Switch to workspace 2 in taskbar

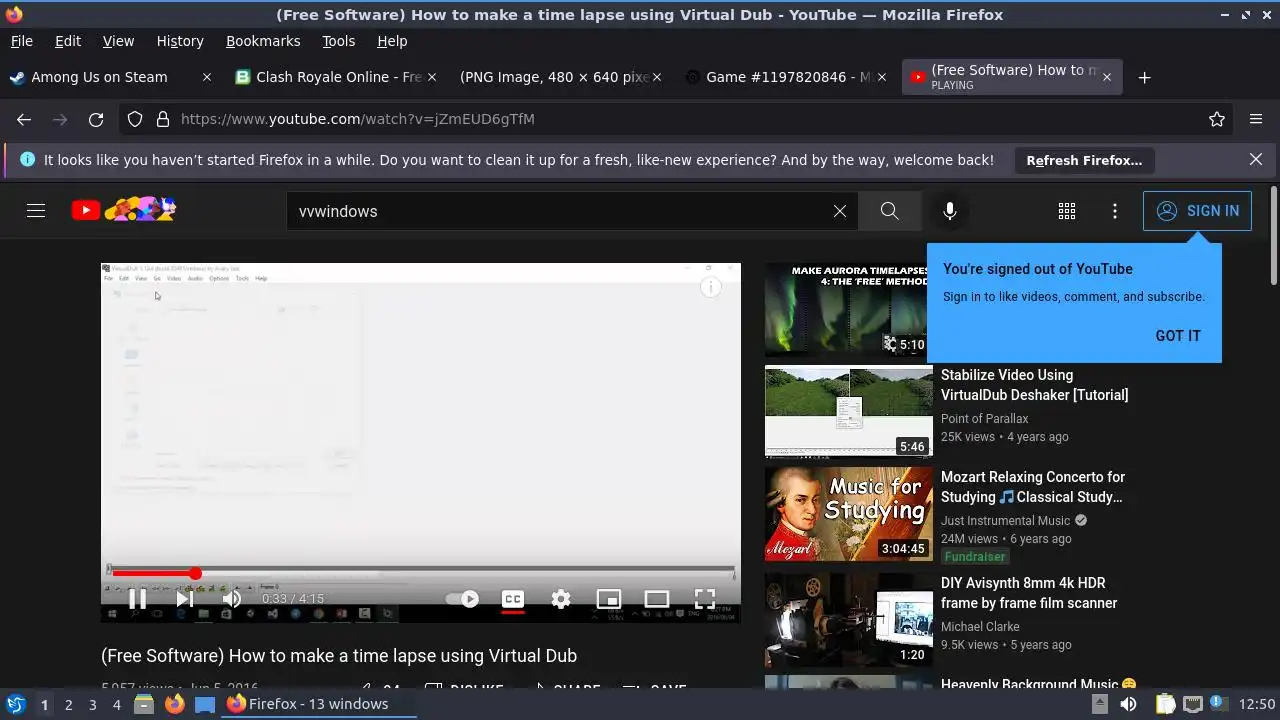tap(68, 704)
